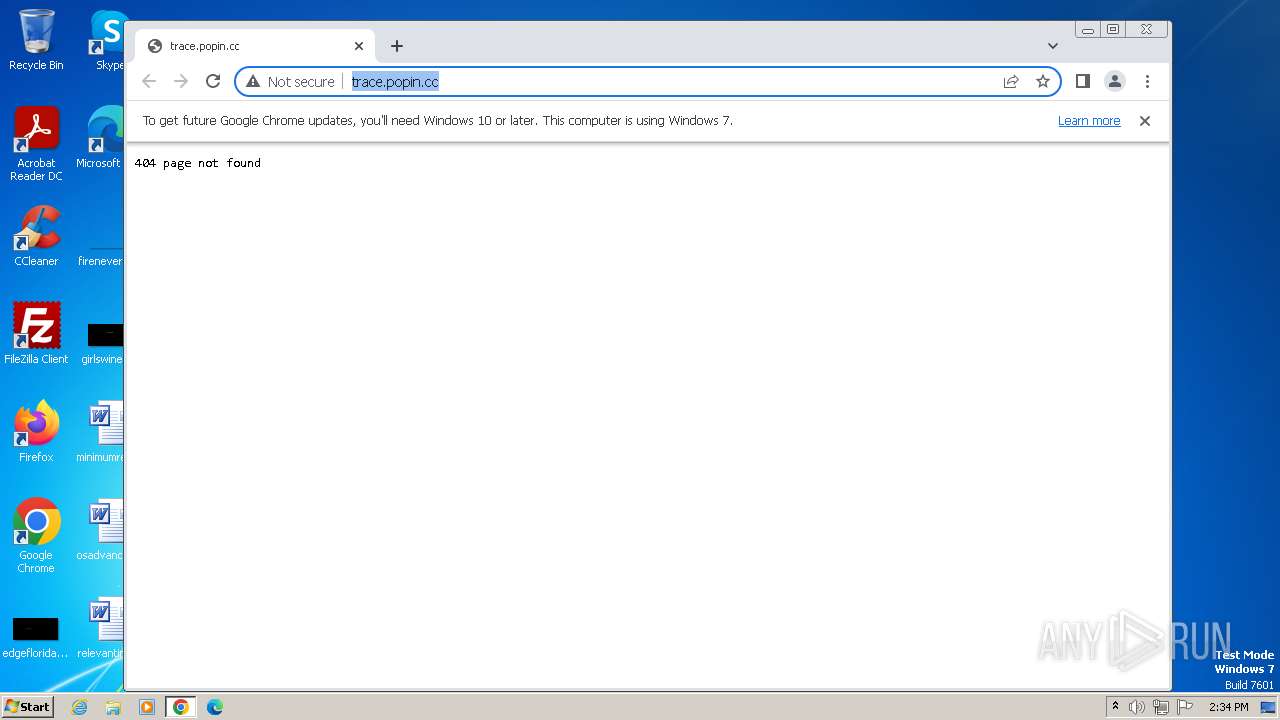Close the trace.popin.cc tab

pyautogui.click(x=359, y=46)
